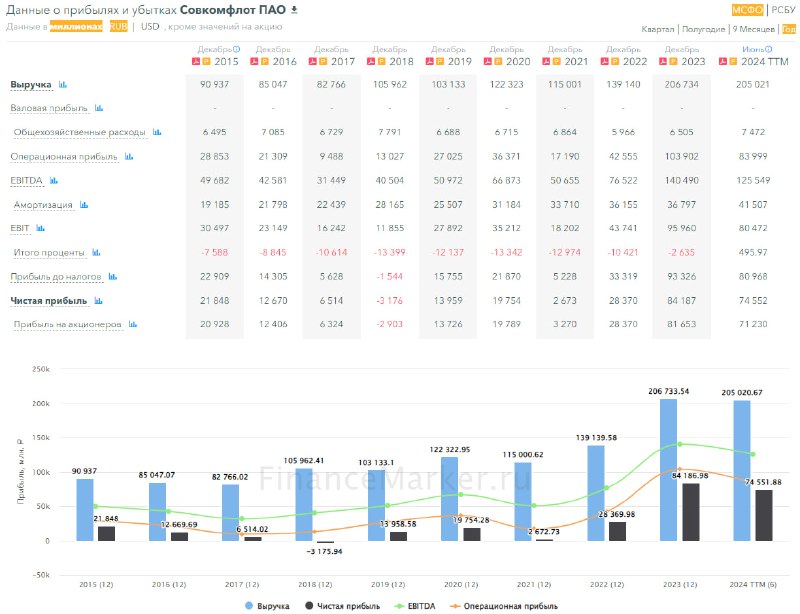Viewport: 800px width, 614px height.
Task: Open the PDF report icon for 2016
Action: tap(254, 61)
